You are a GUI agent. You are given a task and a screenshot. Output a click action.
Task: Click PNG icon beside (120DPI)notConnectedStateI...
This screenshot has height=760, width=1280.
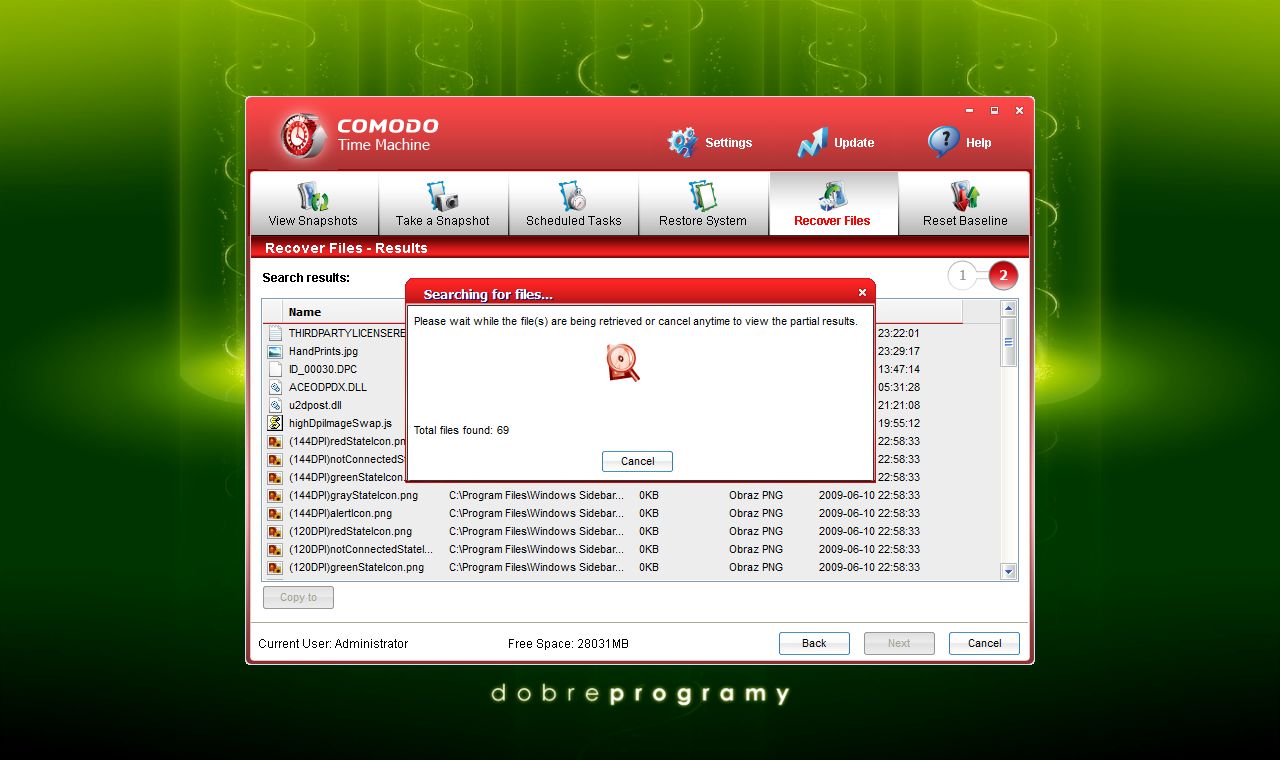coord(274,549)
